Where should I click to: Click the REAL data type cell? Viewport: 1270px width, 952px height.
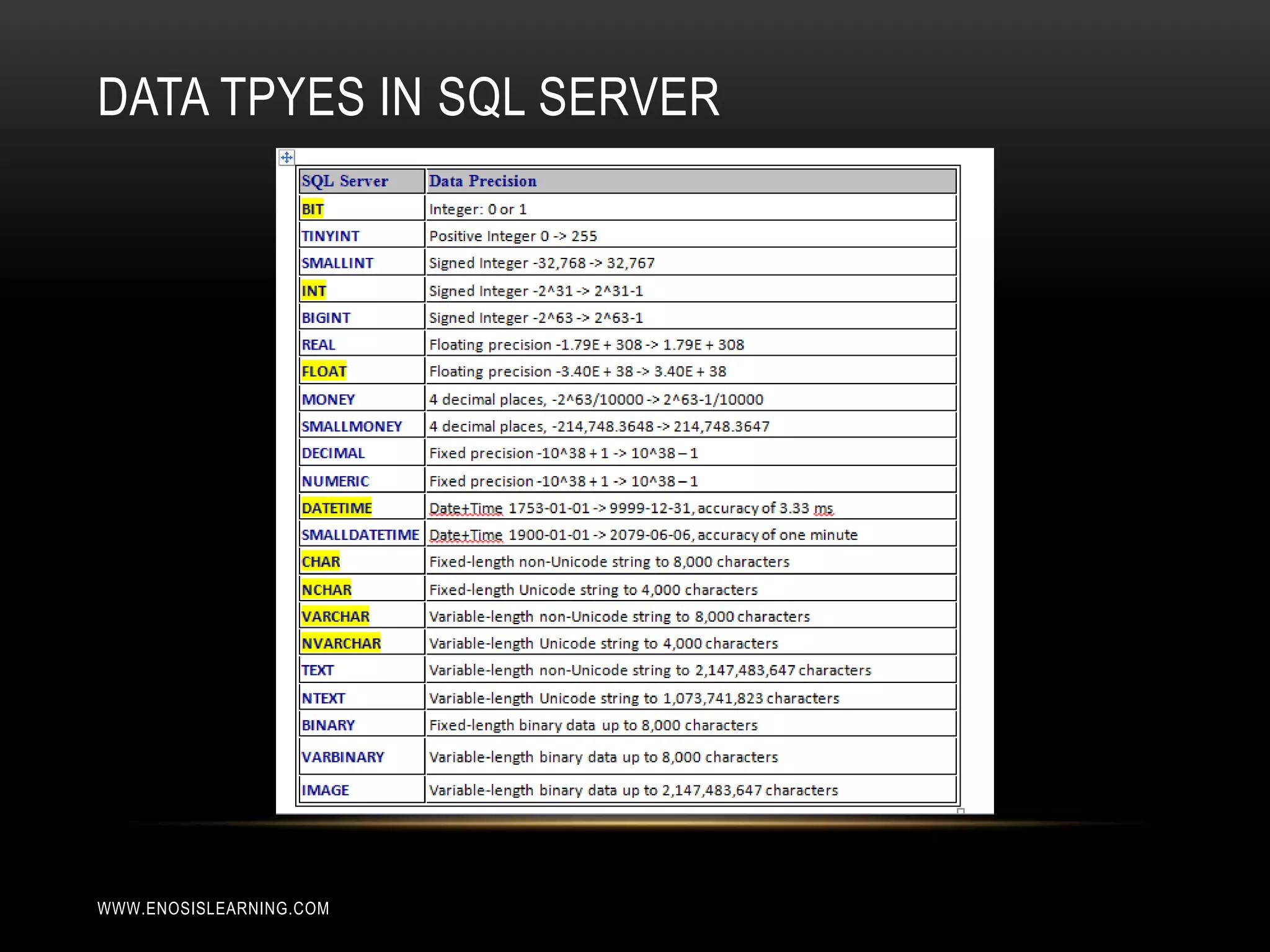pyautogui.click(x=362, y=344)
